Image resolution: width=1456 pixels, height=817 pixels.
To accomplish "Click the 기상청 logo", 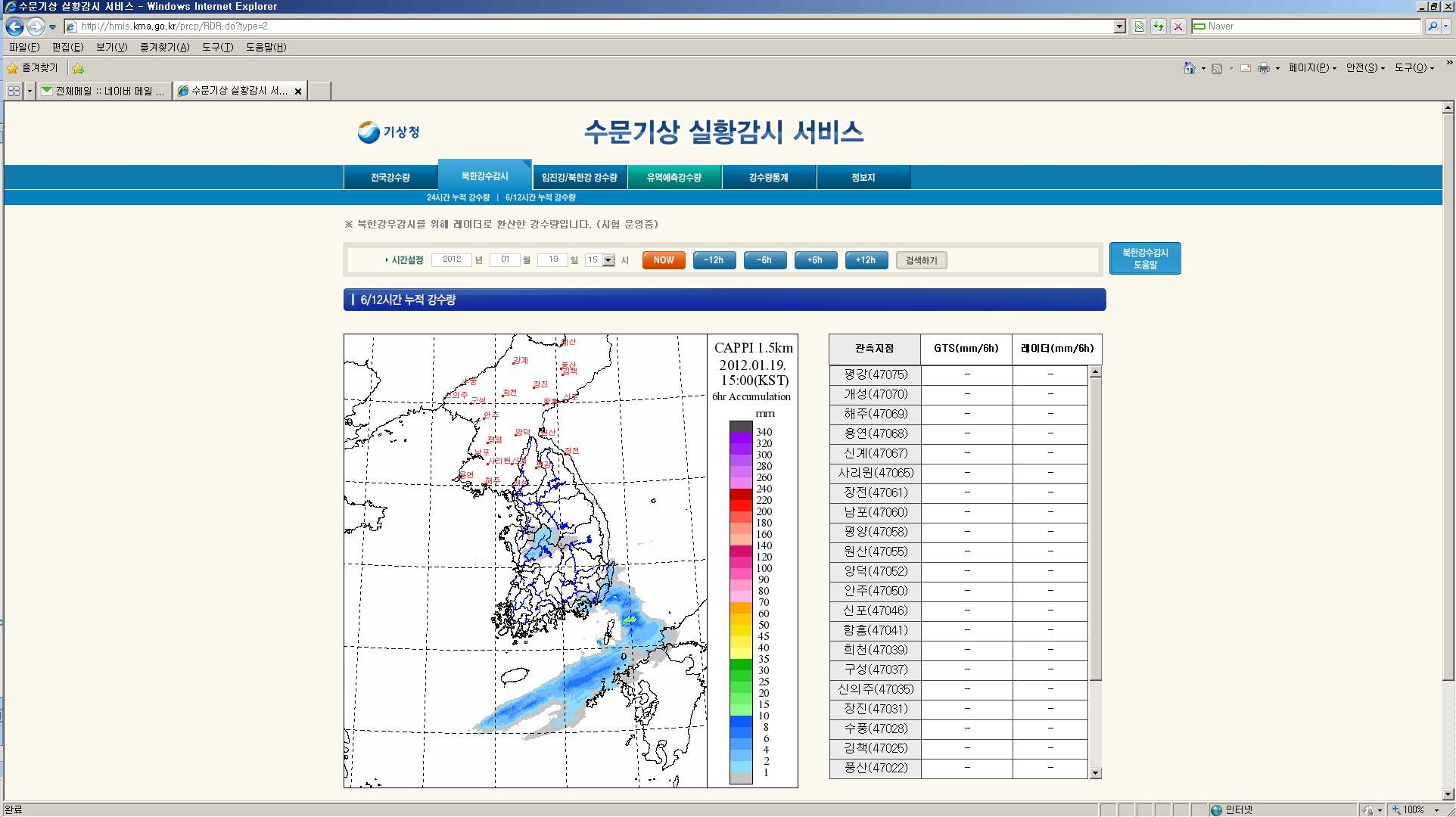I will [388, 132].
